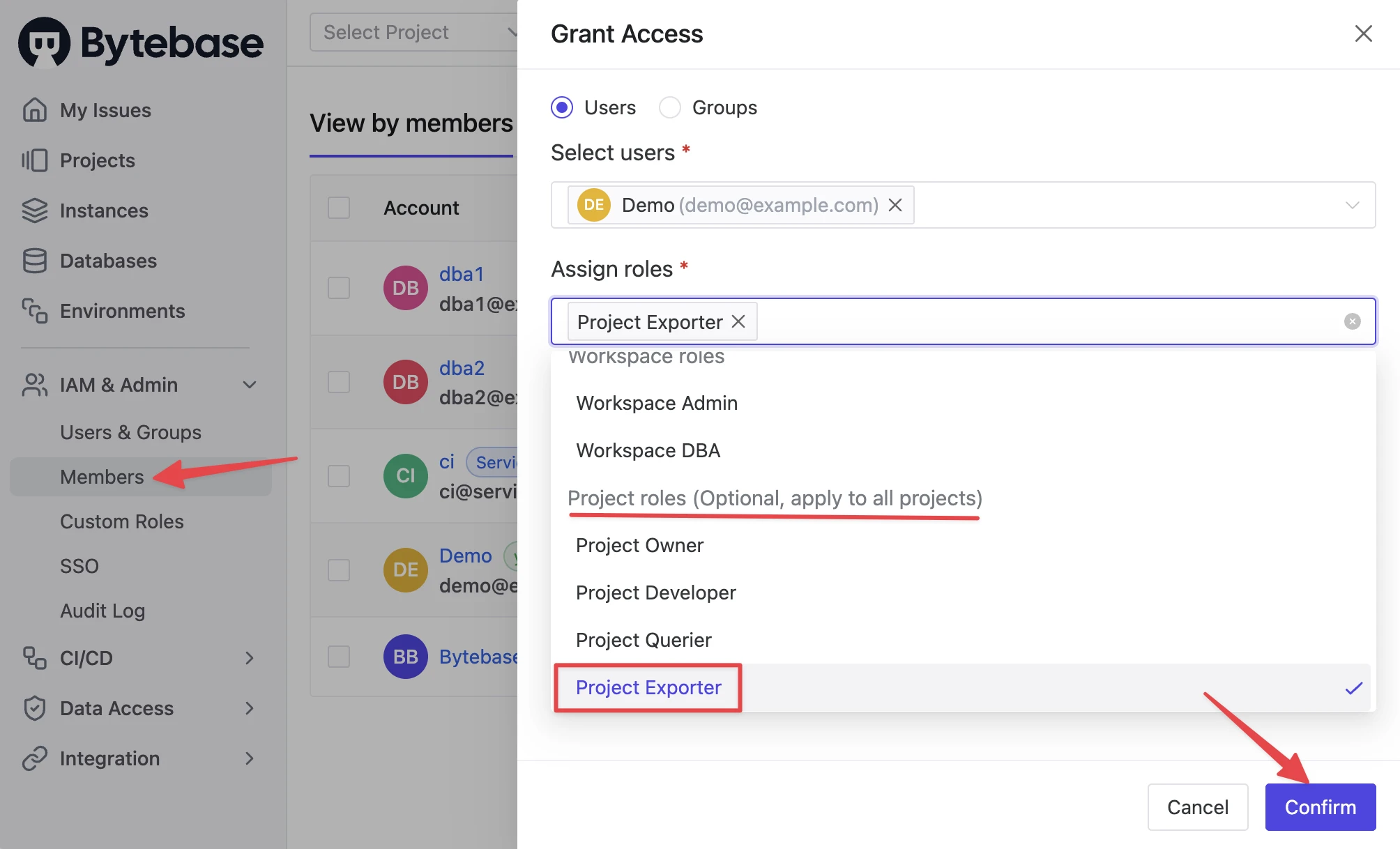This screenshot has height=849, width=1400.
Task: Remove Project Exporter role tag
Action: click(738, 321)
